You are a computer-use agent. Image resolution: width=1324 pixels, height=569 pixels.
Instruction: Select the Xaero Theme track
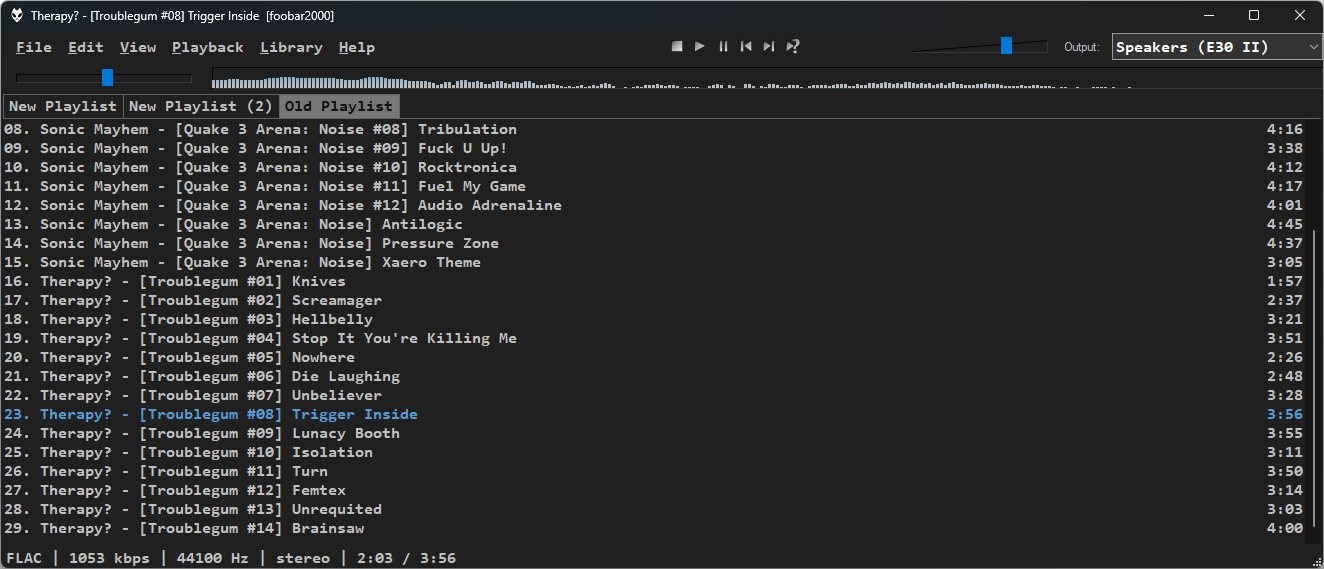tap(431, 262)
